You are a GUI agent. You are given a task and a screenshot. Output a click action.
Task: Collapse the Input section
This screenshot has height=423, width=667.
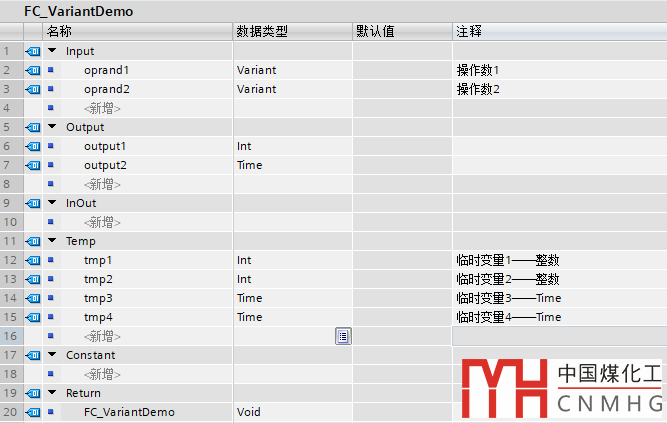click(52, 51)
